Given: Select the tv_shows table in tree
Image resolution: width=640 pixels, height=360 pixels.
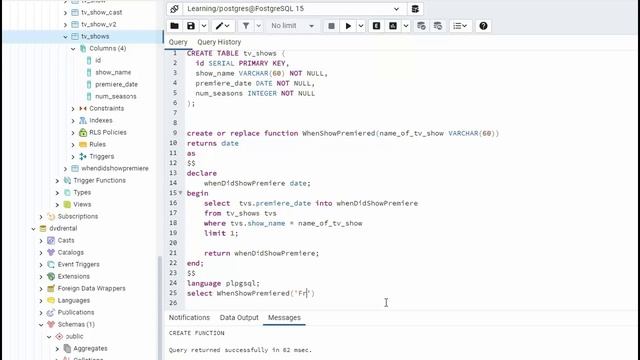Looking at the screenshot, I should coord(95,36).
